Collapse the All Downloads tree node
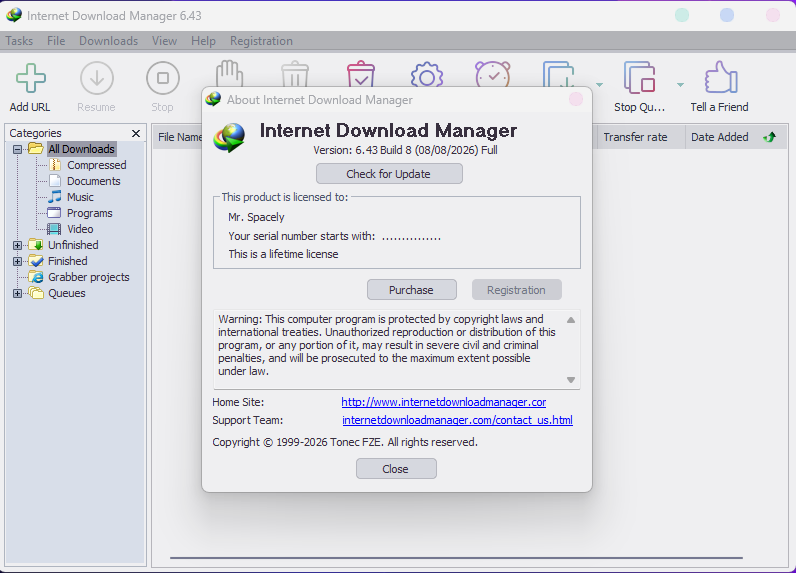The width and height of the screenshot is (796, 573). point(17,149)
